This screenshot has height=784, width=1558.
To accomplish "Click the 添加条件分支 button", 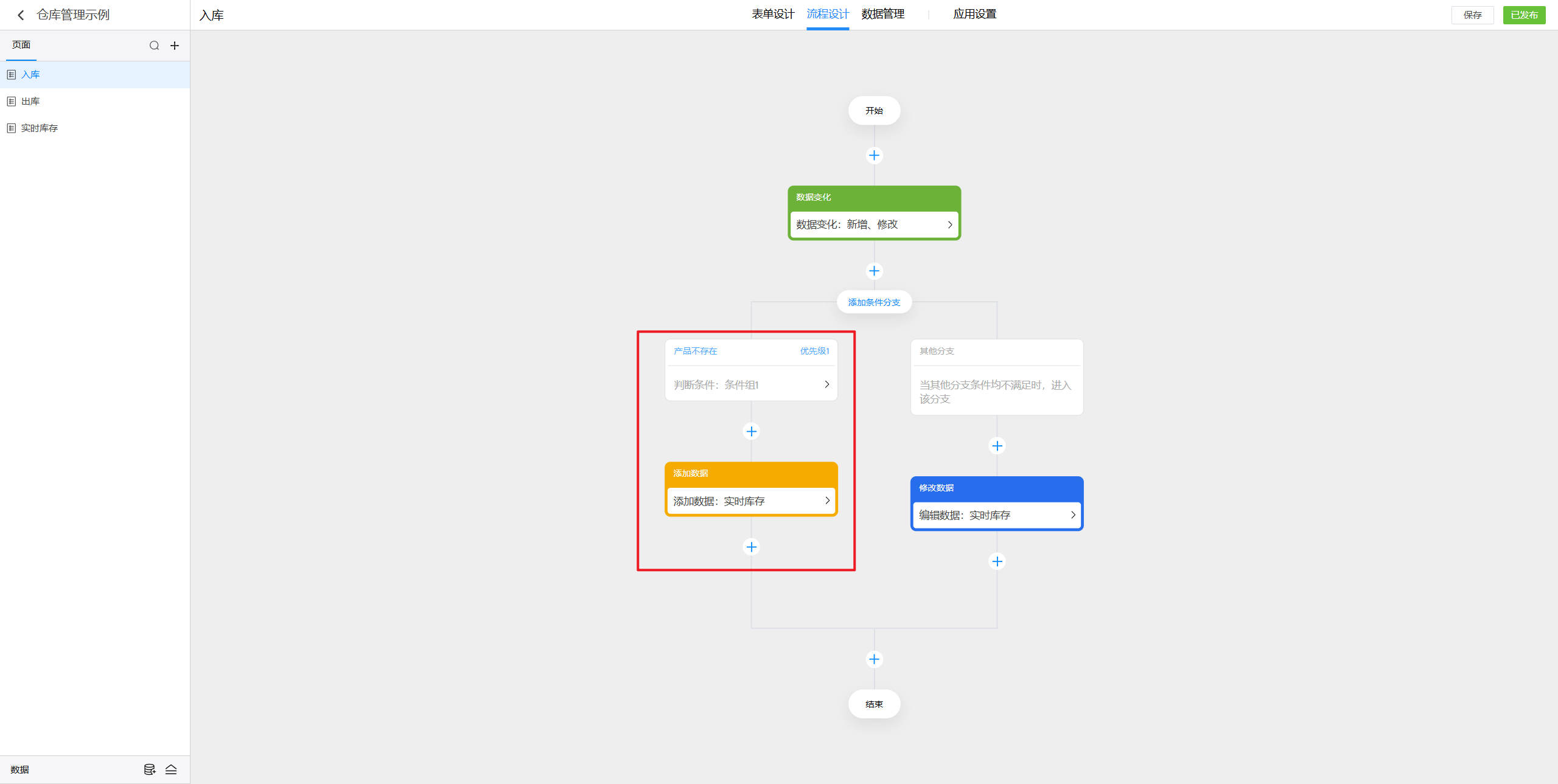I will click(x=874, y=302).
